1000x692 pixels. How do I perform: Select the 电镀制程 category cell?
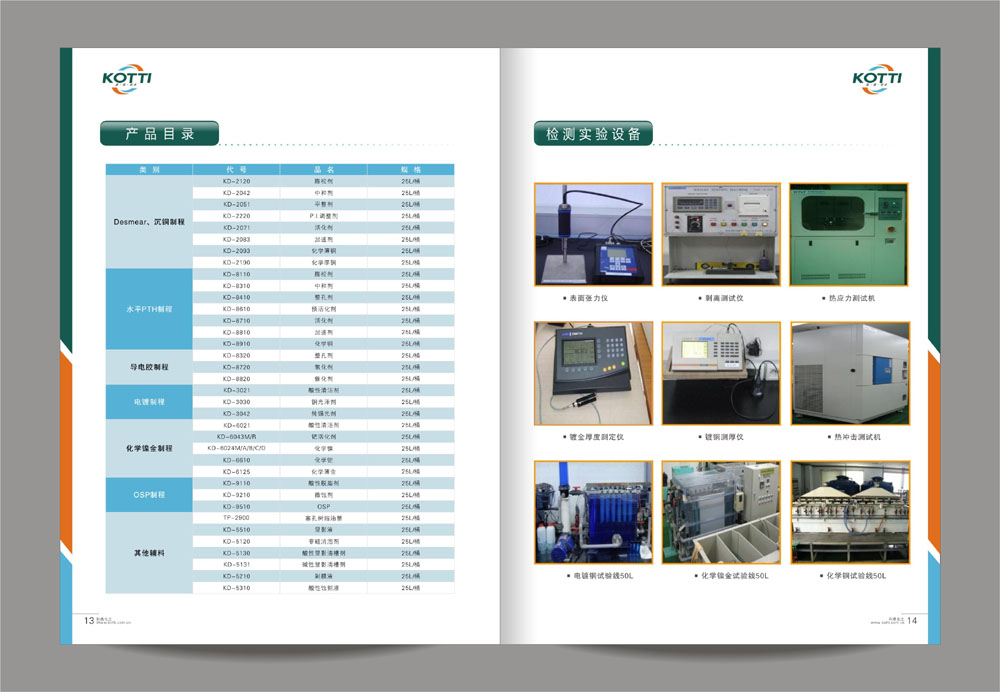149,402
